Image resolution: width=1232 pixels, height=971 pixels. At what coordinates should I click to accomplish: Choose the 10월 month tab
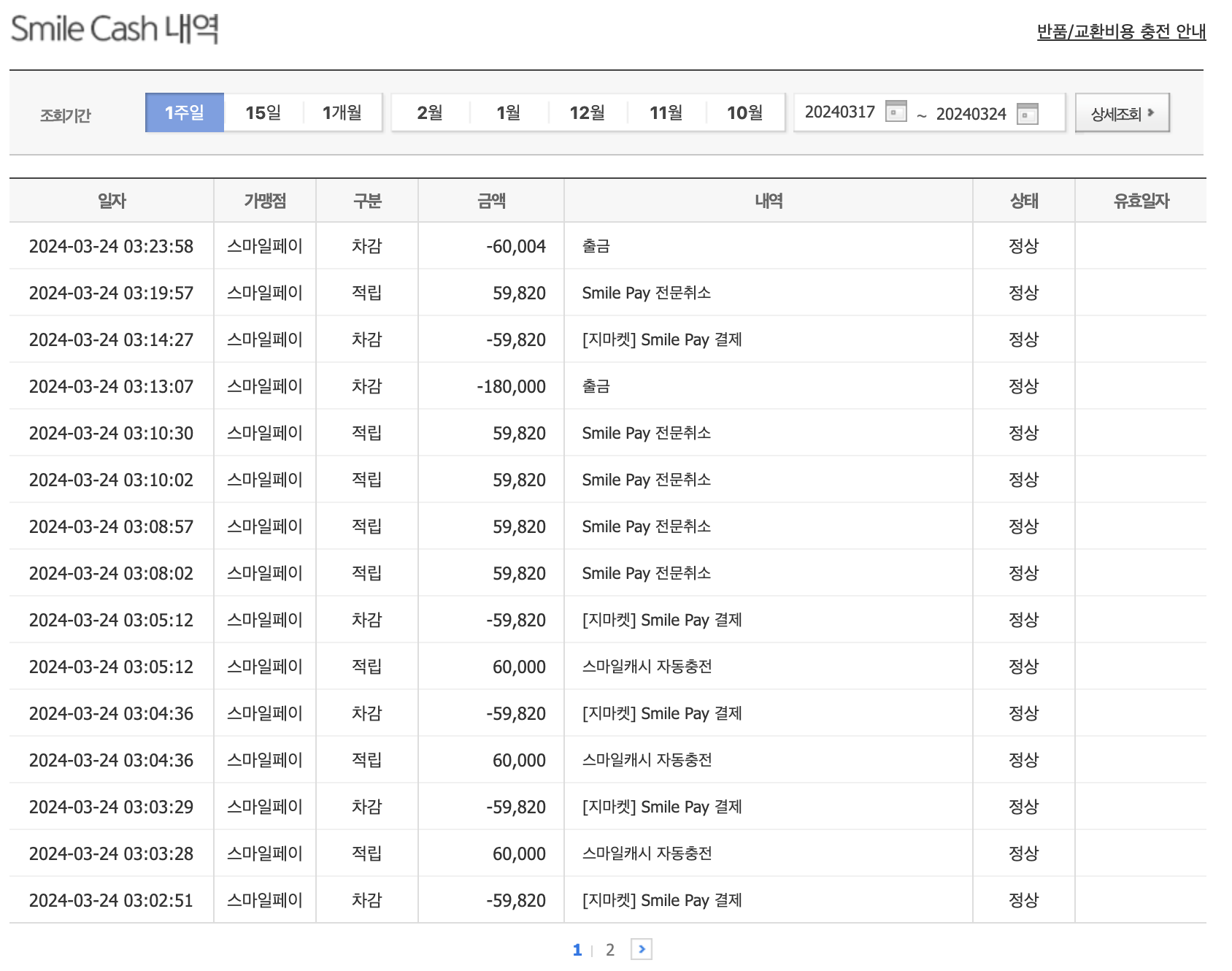pos(745,112)
